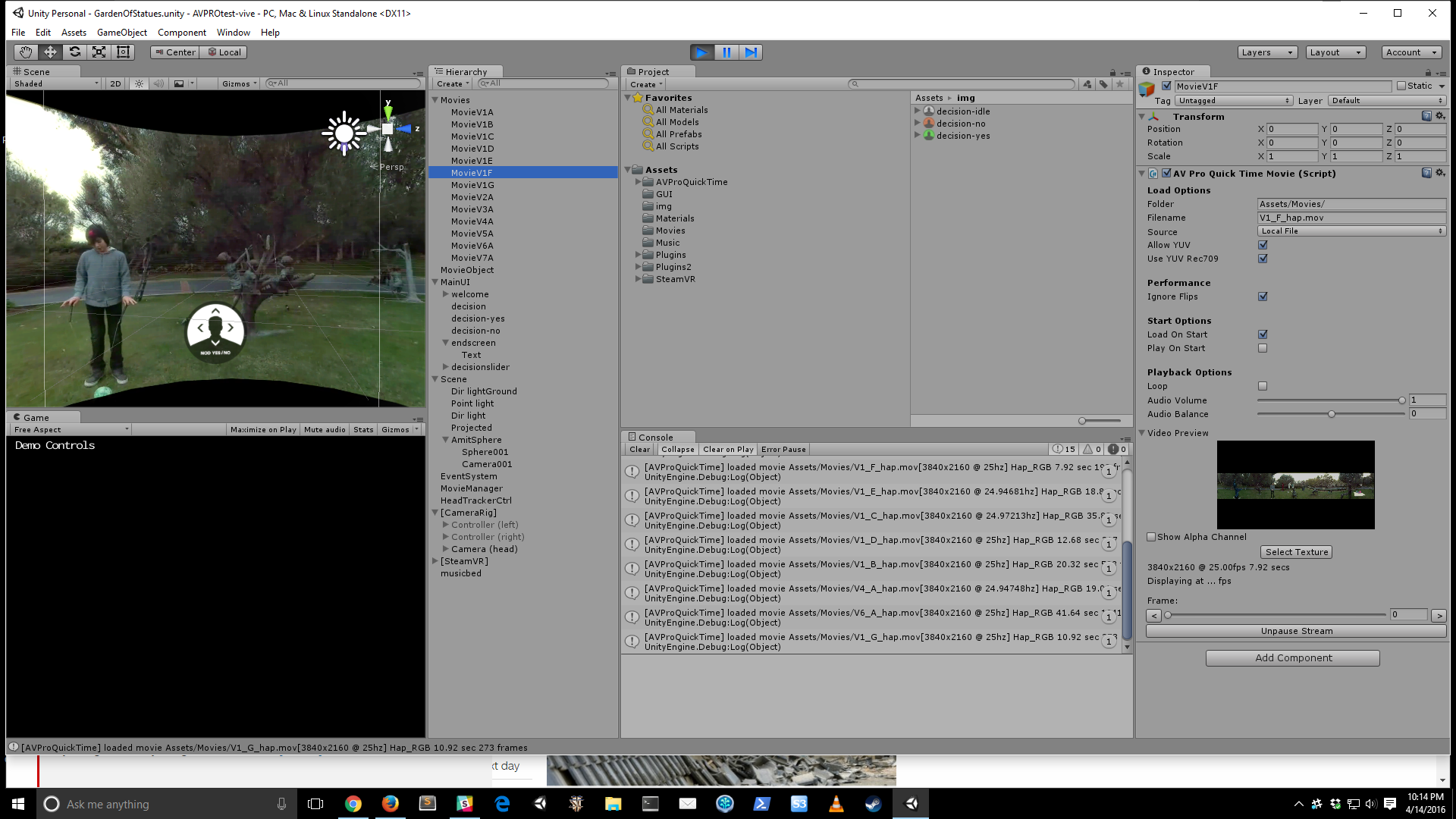The height and width of the screenshot is (819, 1456).
Task: Select the Rotate tool
Action: coord(74,52)
